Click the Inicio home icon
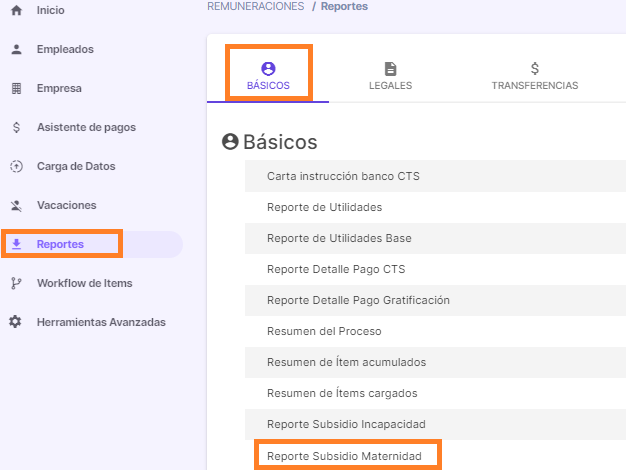626x470 pixels. pos(16,10)
